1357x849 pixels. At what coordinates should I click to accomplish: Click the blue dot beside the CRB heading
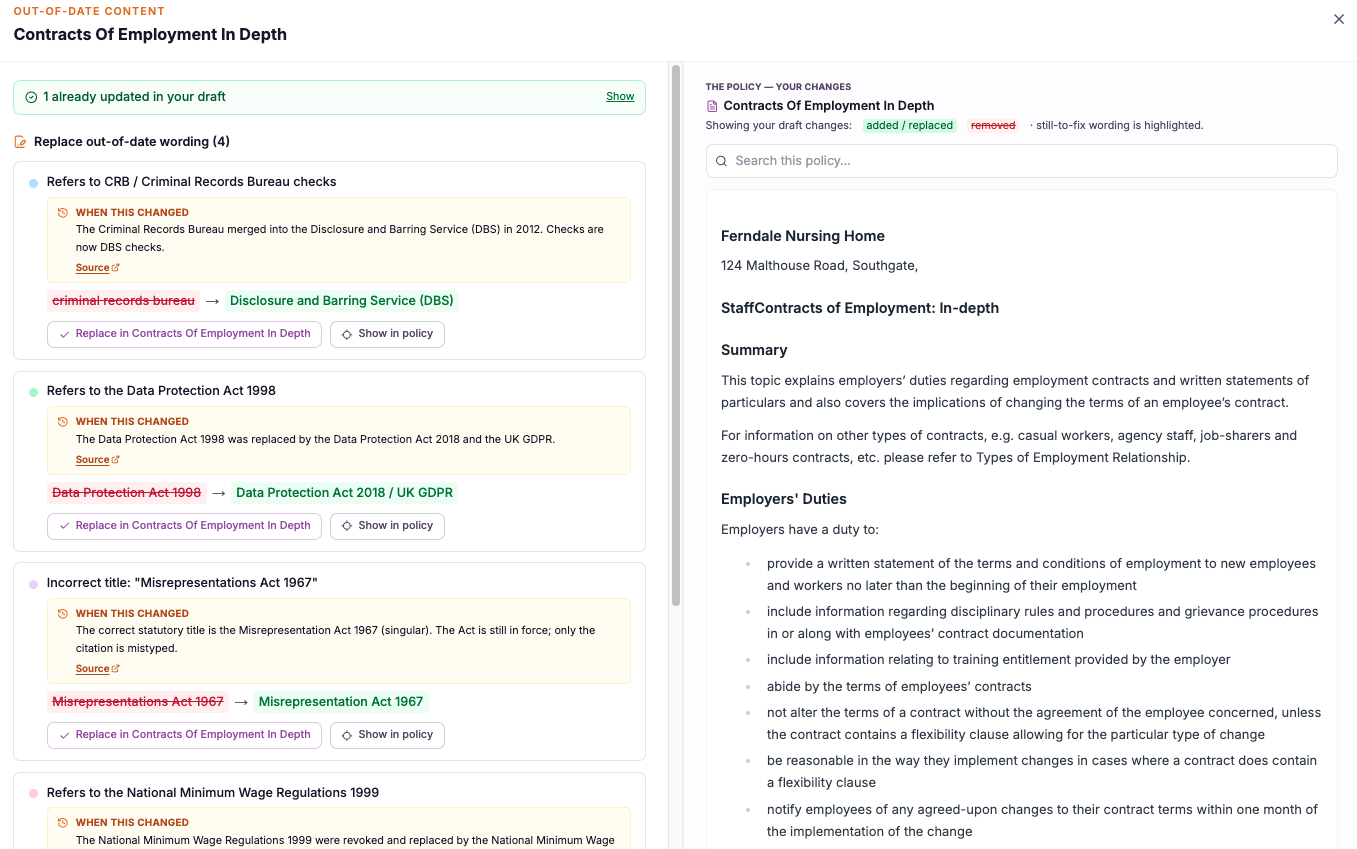pyautogui.click(x=33, y=183)
